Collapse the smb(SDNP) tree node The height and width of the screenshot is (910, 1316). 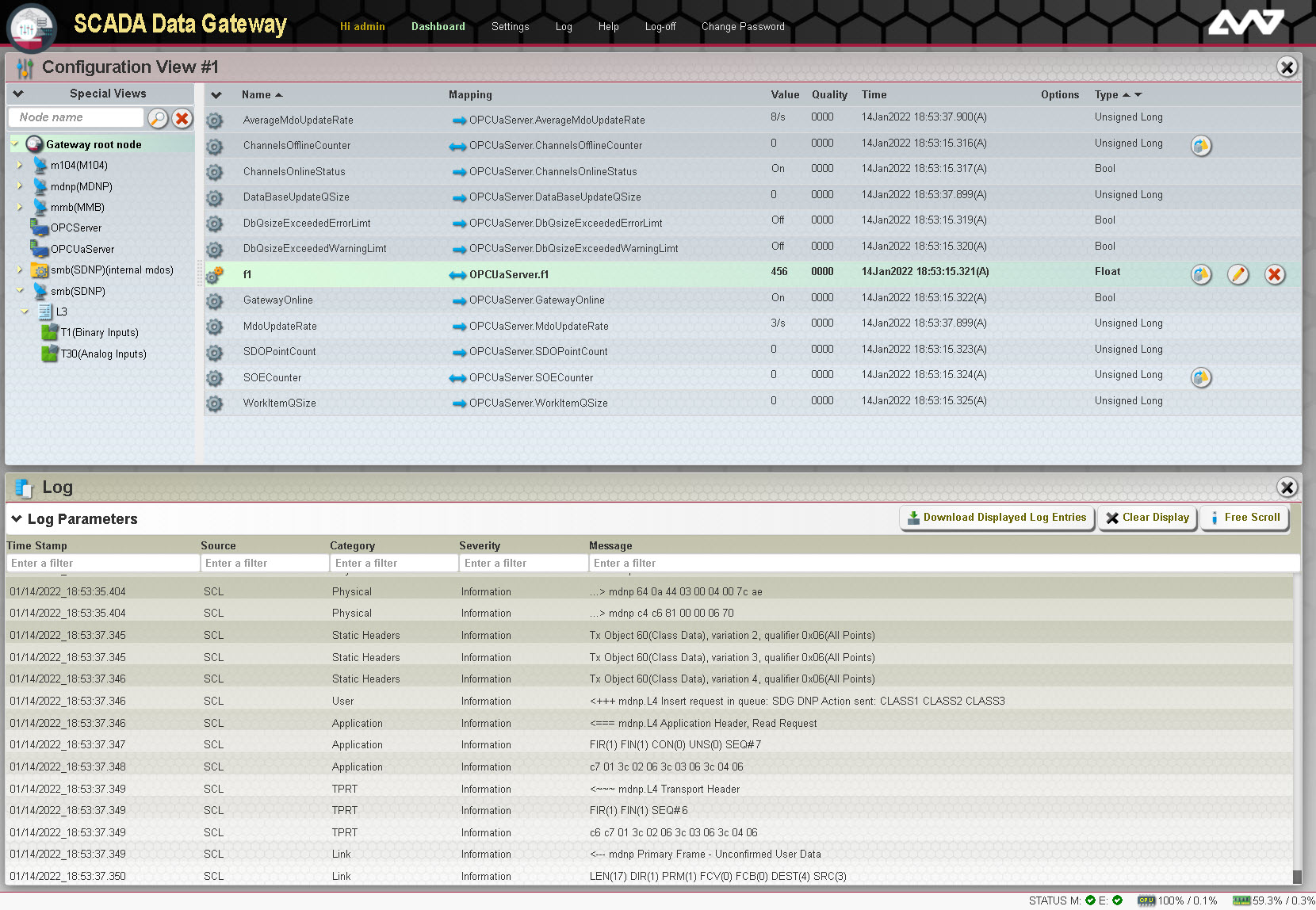click(x=20, y=291)
